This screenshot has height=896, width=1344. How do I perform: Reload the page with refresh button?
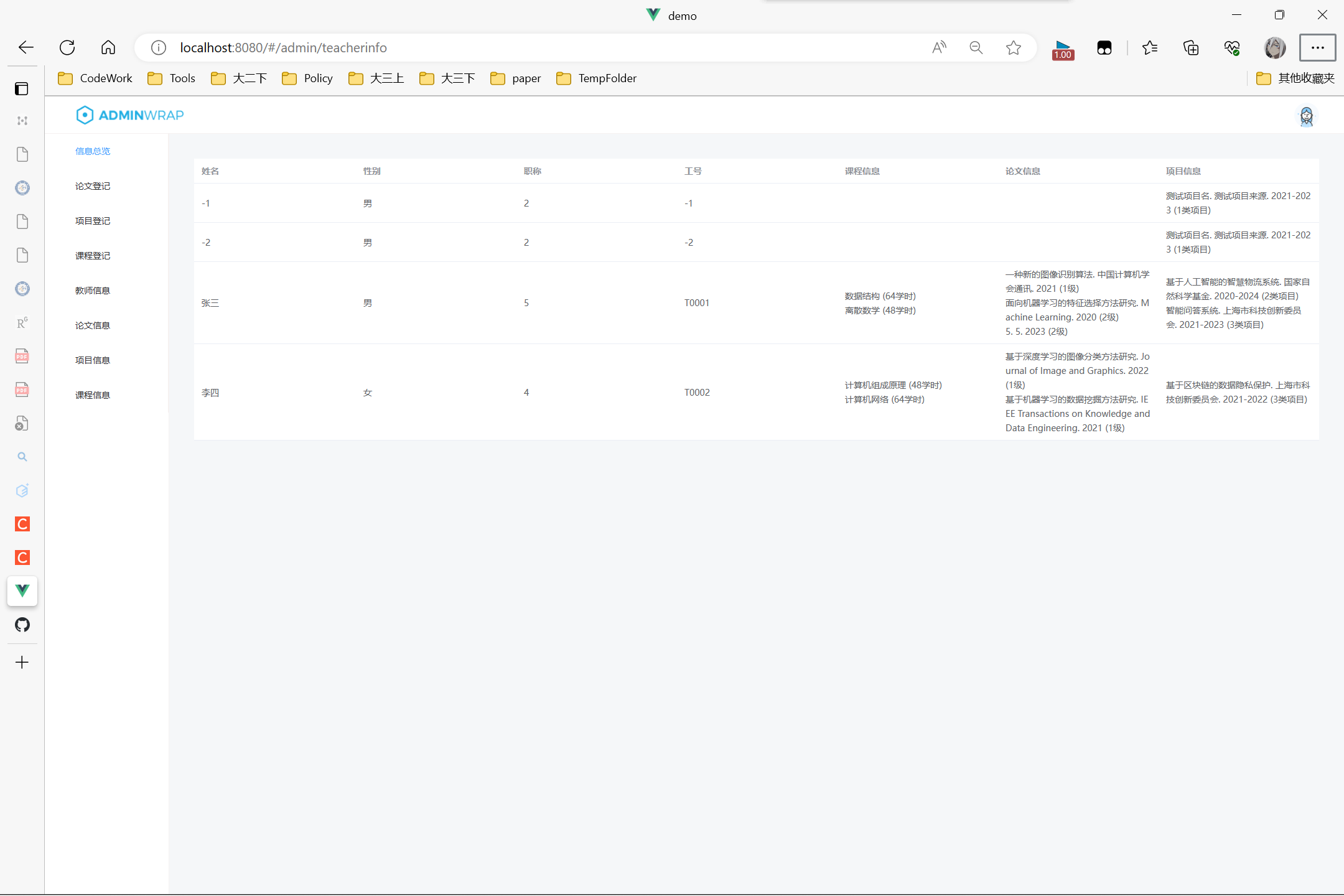(67, 47)
